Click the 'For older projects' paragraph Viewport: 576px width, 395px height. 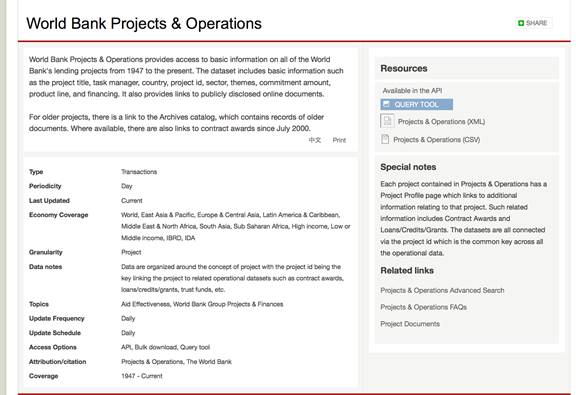pos(176,123)
